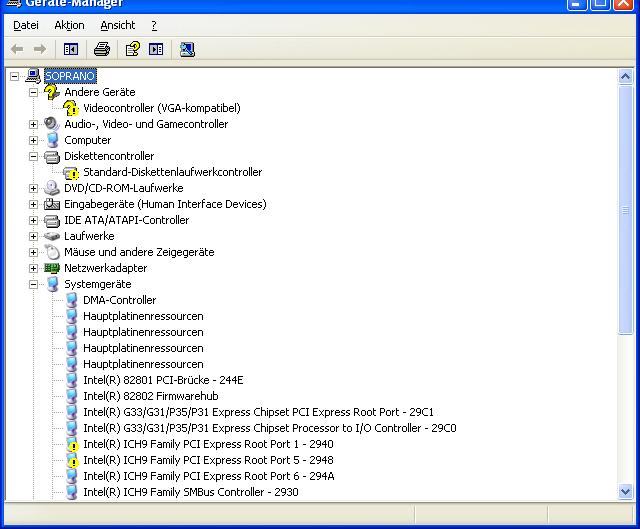The image size is (640, 529).
Task: Collapse the Diskettencontroller branch
Action: coord(33,156)
